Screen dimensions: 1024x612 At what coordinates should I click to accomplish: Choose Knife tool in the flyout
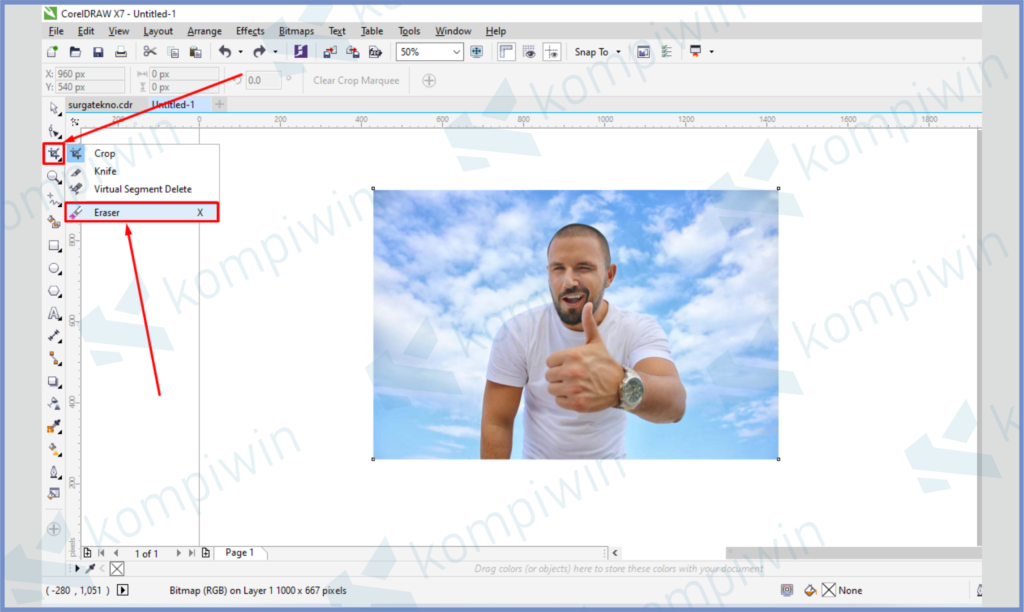click(x=105, y=171)
